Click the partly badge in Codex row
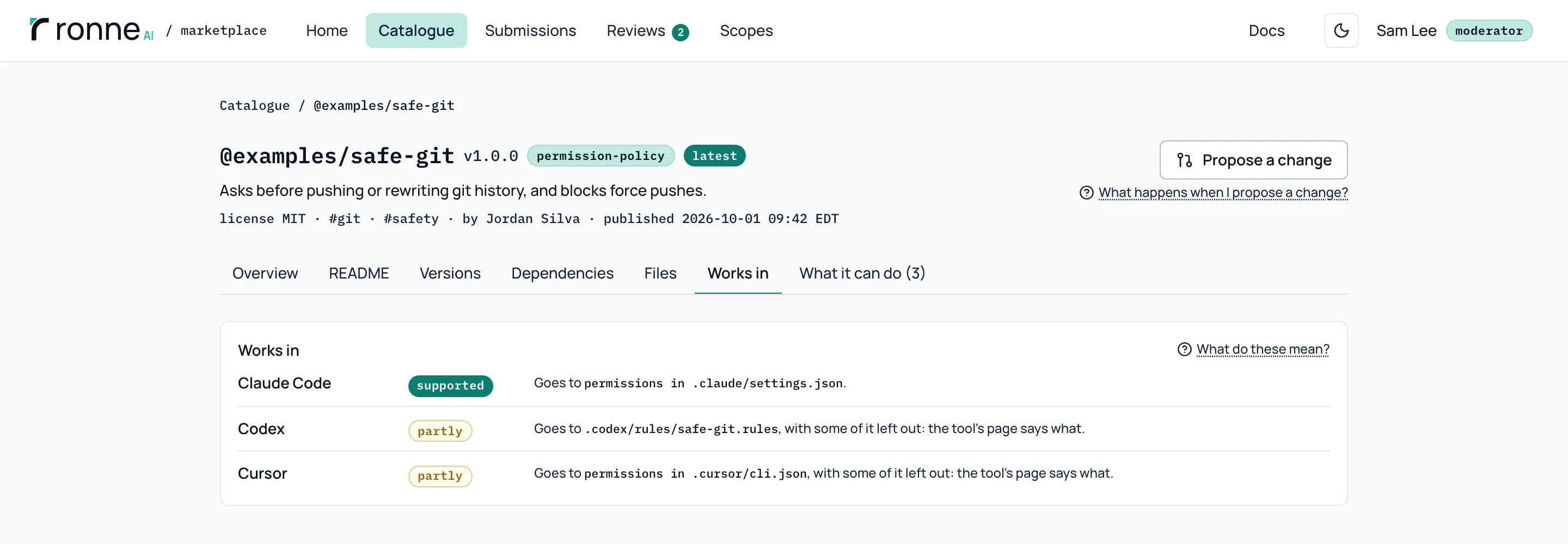Viewport: 1568px width, 544px height. [440, 431]
